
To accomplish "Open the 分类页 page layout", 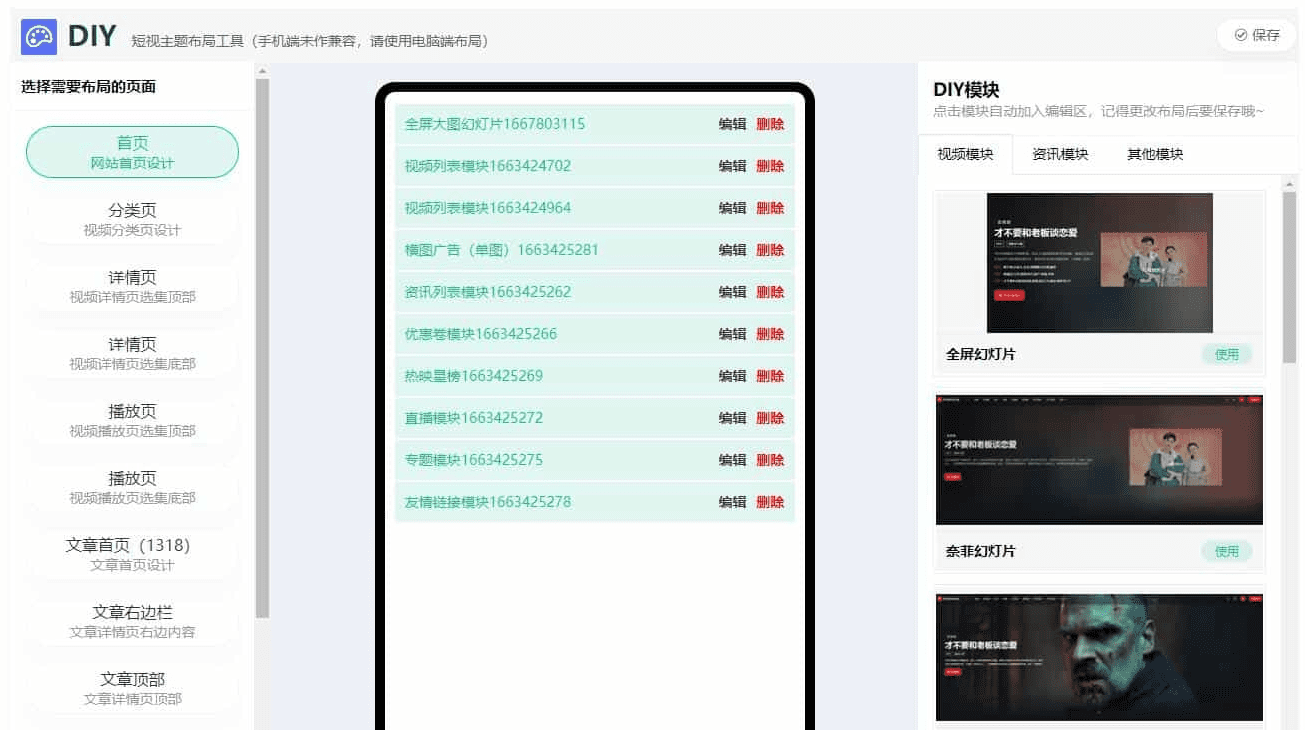I will point(132,219).
